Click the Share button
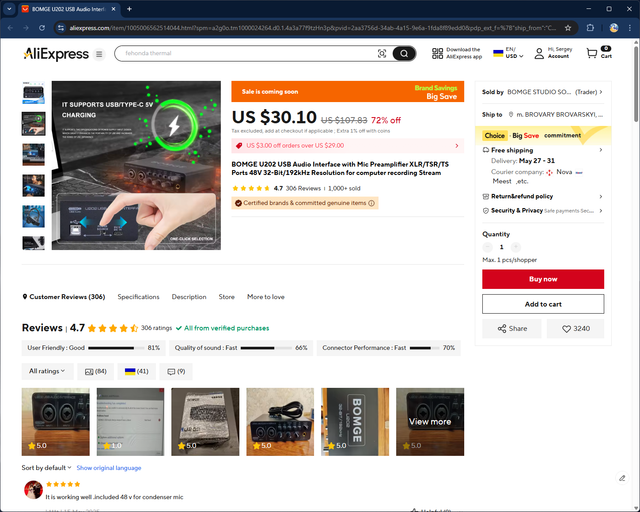640x512 pixels. tap(512, 329)
